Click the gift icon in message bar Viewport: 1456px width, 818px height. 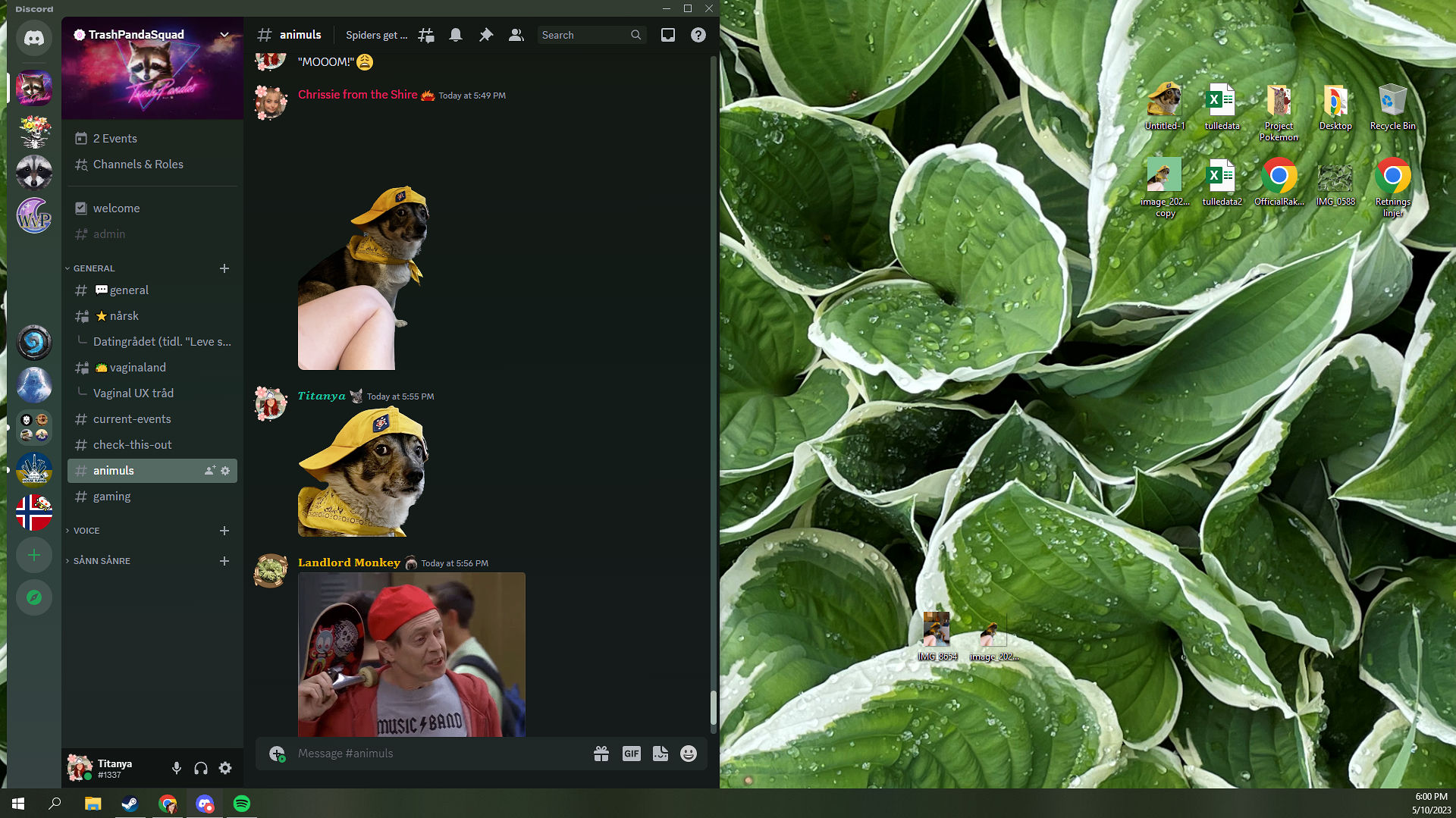coord(601,753)
